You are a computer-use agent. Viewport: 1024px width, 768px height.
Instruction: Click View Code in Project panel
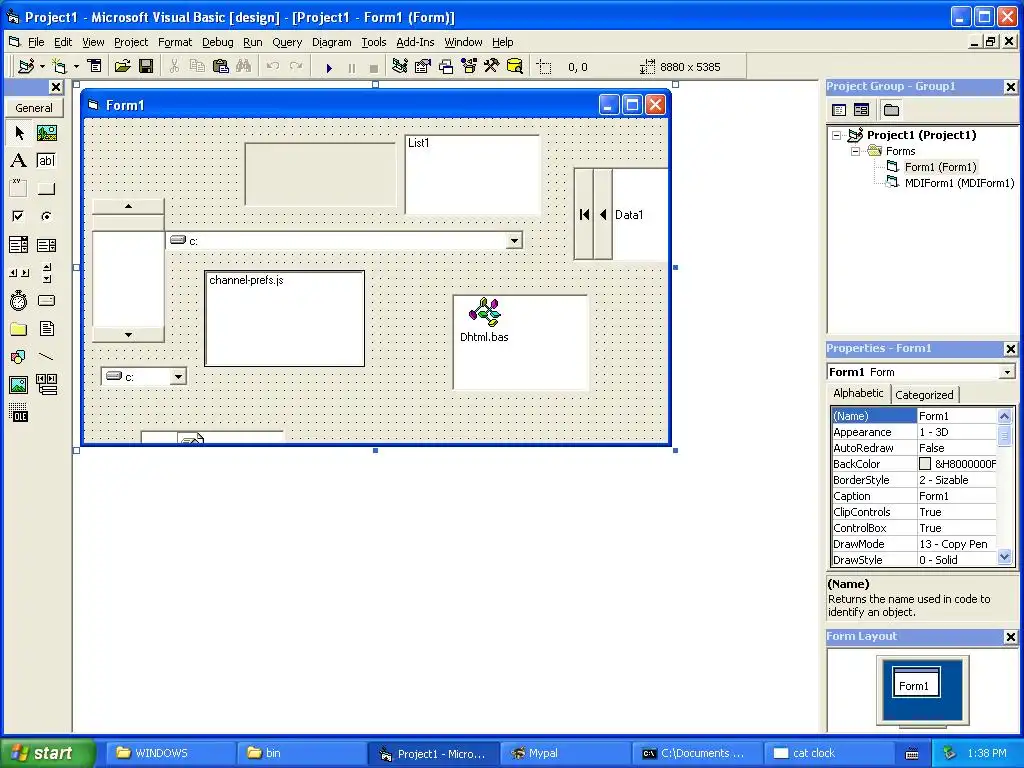[x=839, y=110]
